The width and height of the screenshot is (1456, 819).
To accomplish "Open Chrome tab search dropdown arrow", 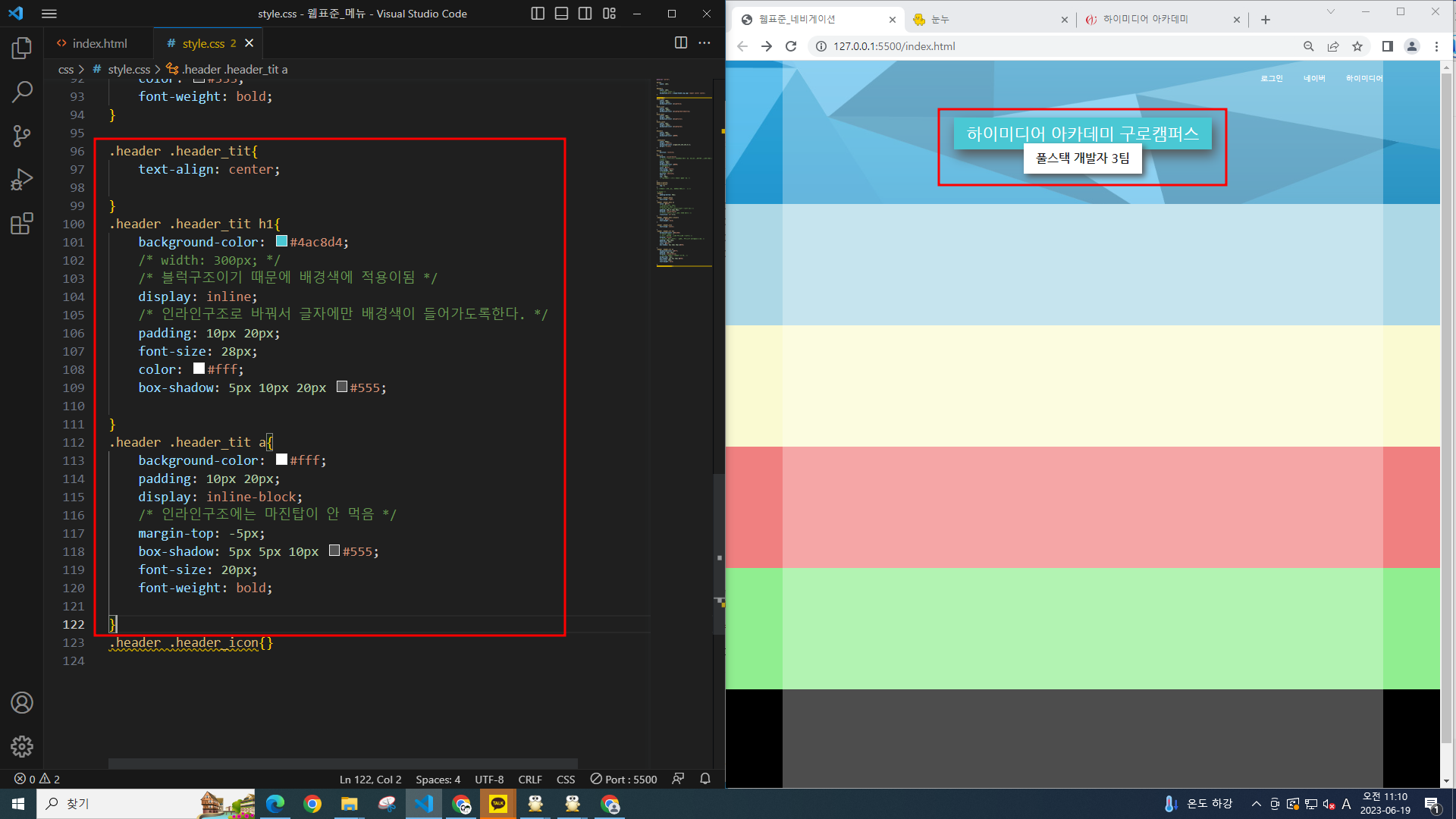I will coord(1330,12).
